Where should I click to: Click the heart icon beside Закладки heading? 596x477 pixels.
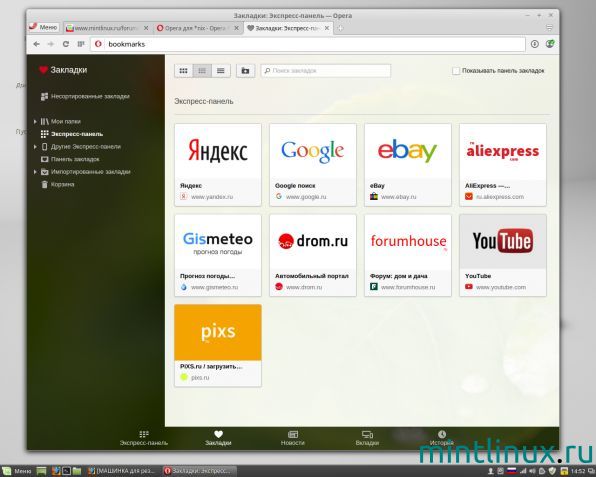tap(43, 70)
